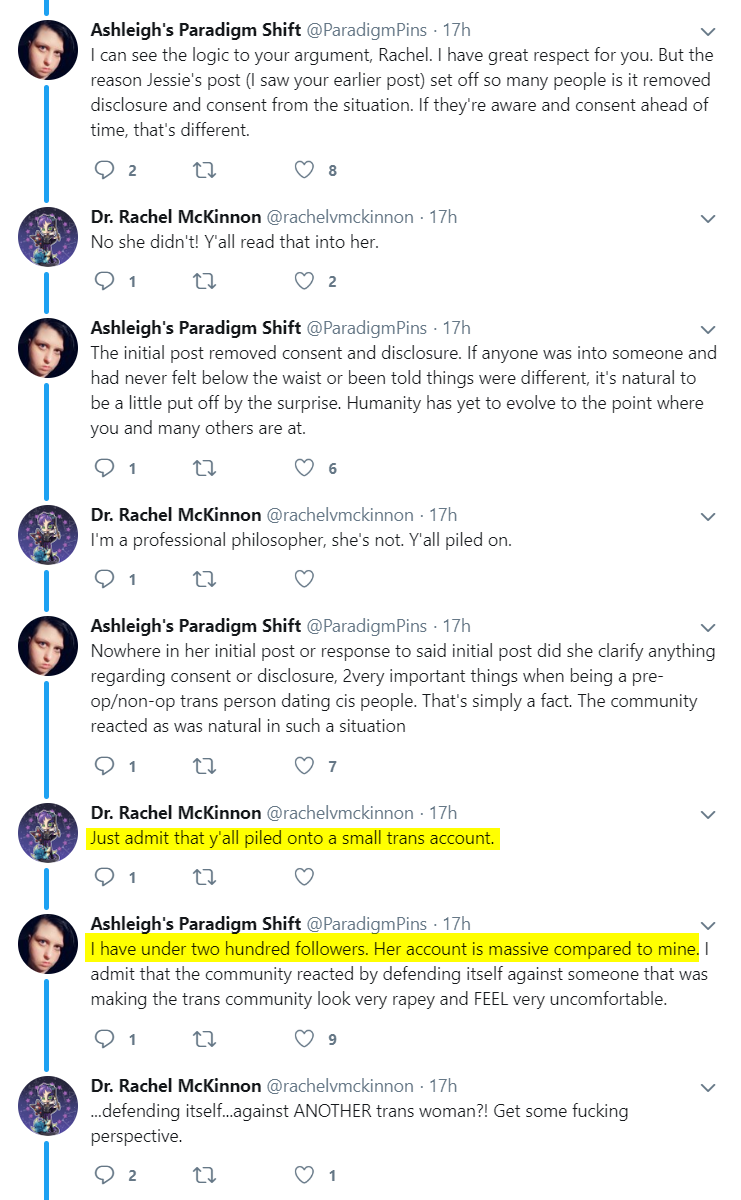Reply to 'Just admit that y'all piled' tweet
The height and width of the screenshot is (1200, 741).
pyautogui.click(x=105, y=877)
